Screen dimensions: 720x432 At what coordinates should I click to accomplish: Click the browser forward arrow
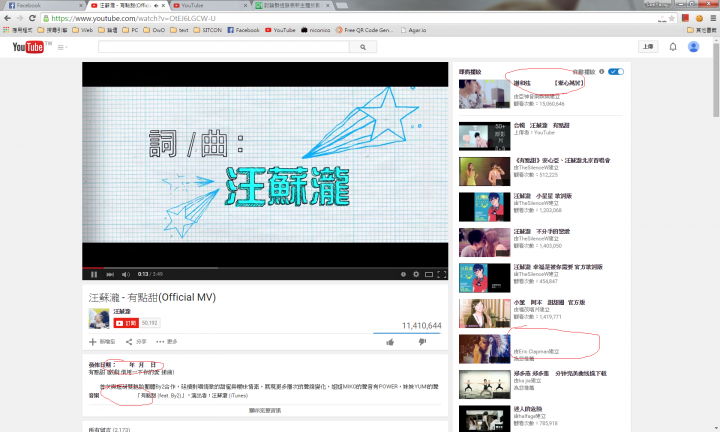pos(20,18)
